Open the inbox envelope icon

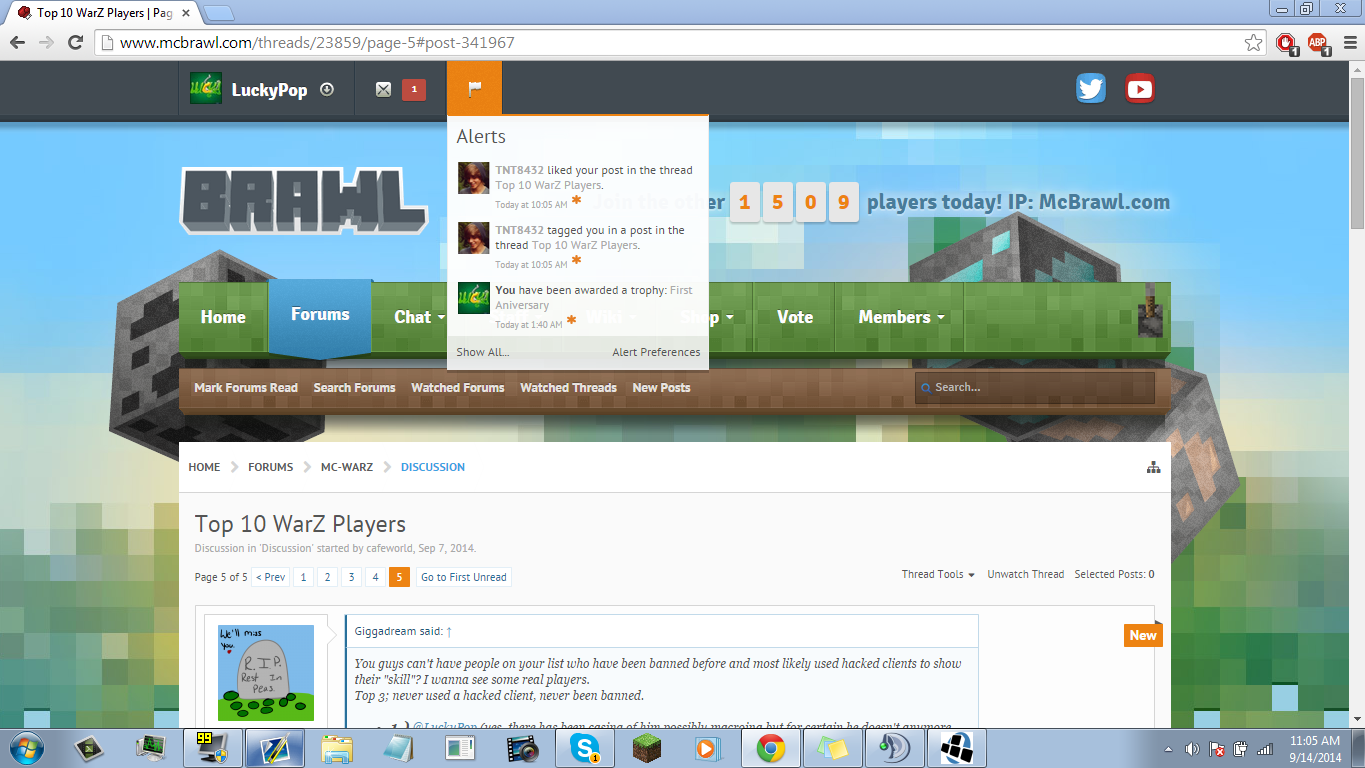[x=383, y=90]
